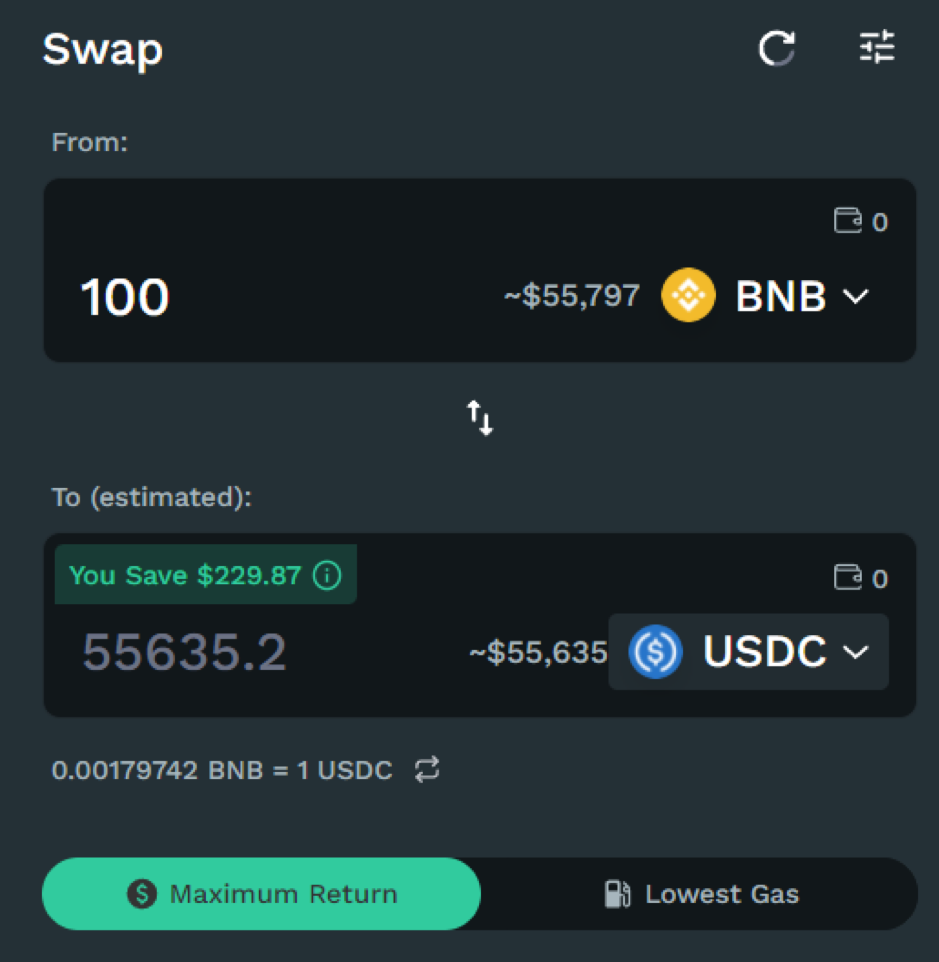
Task: Open the swap settings sliders icon
Action: [877, 48]
